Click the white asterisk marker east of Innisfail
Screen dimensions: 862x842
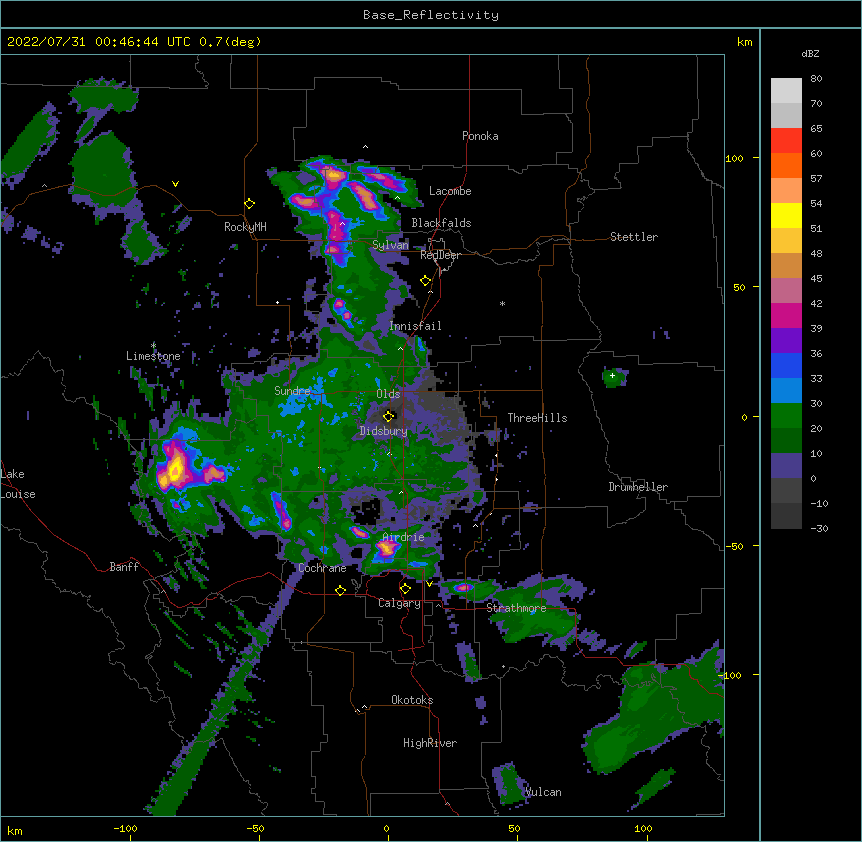(502, 303)
